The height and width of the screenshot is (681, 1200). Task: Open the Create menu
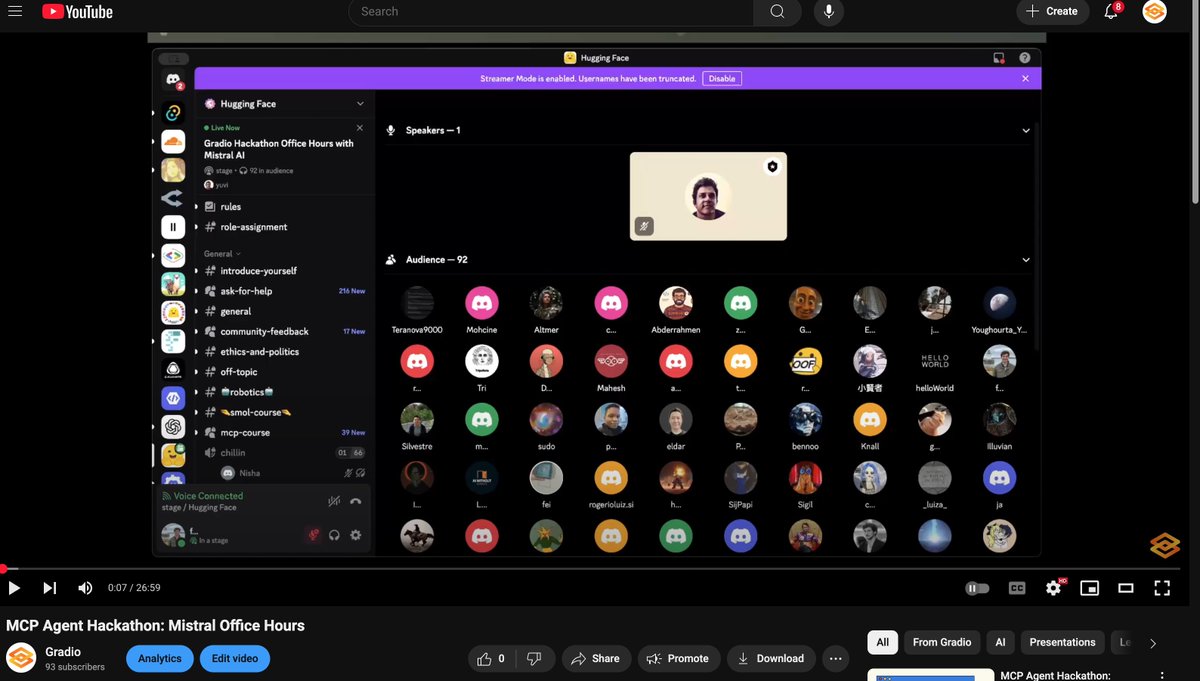click(x=1053, y=12)
